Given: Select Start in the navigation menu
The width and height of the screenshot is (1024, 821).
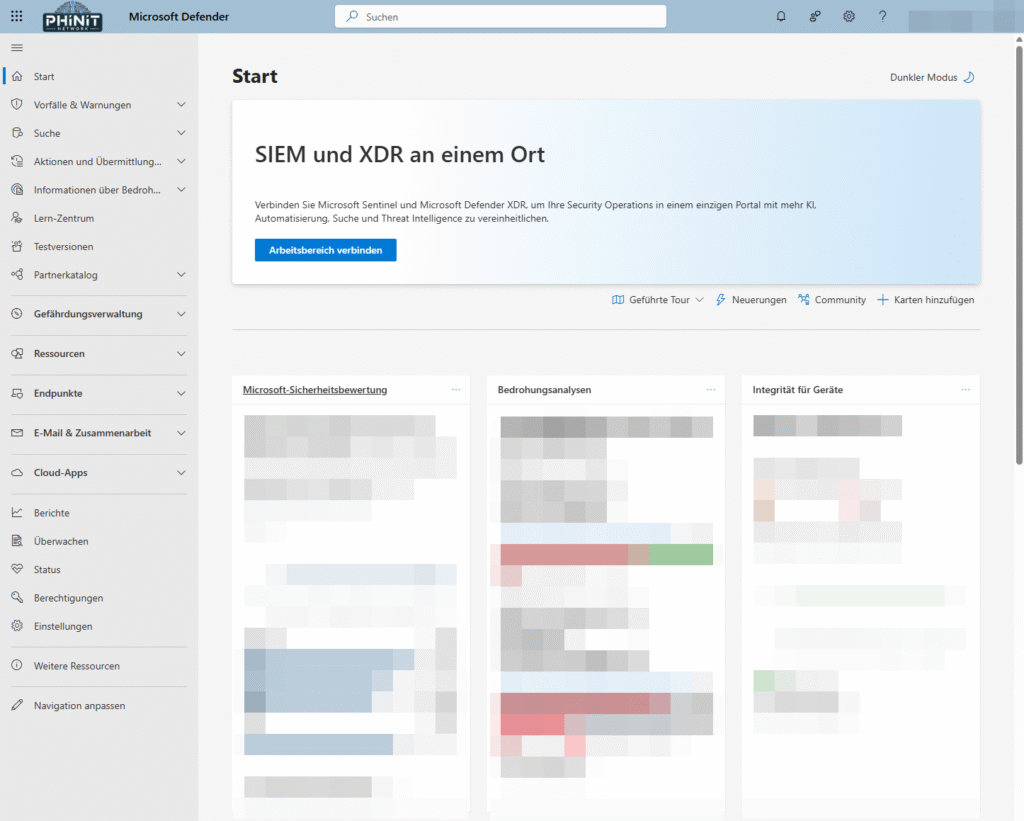Looking at the screenshot, I should coord(46,76).
